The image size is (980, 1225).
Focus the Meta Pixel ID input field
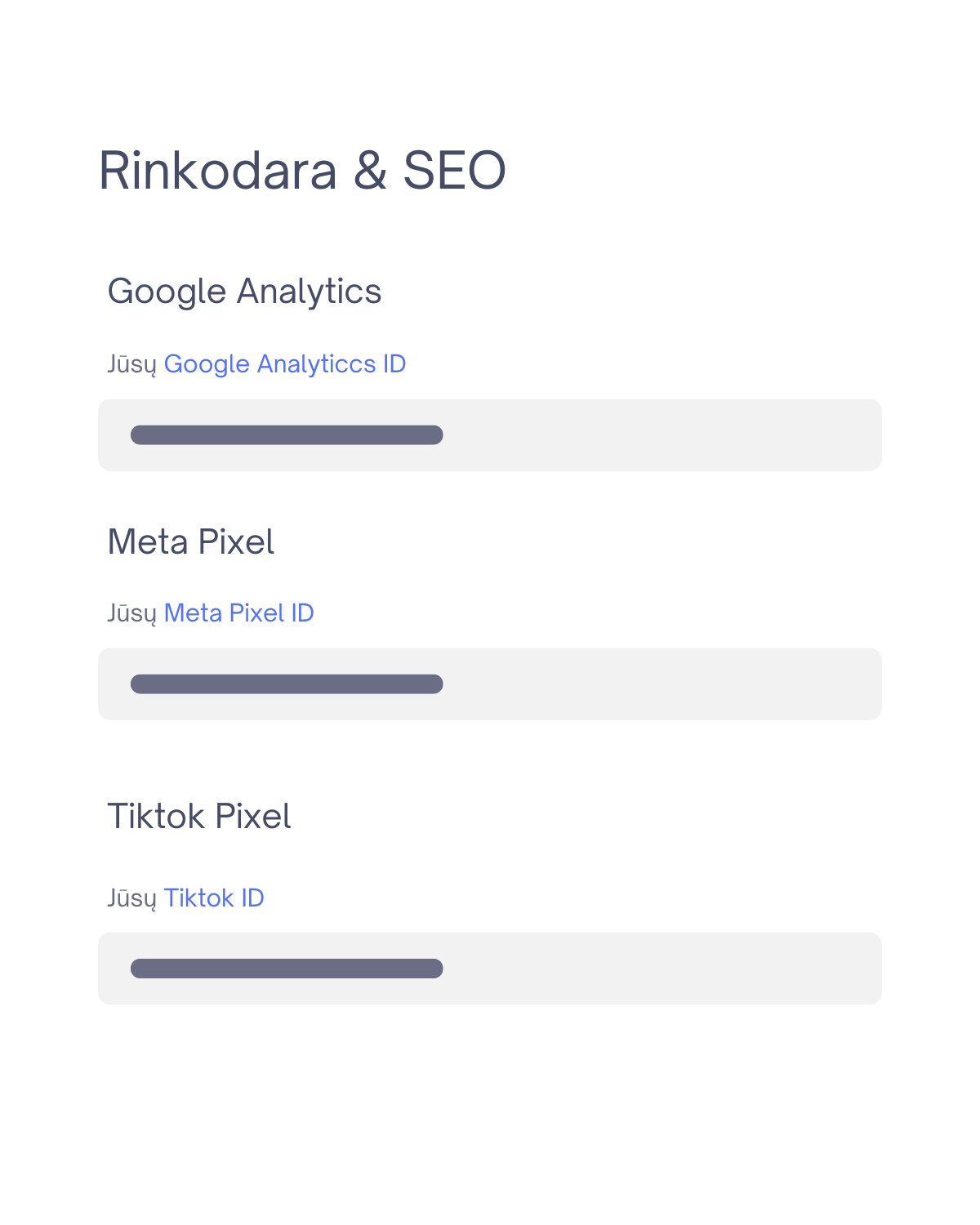(x=490, y=684)
